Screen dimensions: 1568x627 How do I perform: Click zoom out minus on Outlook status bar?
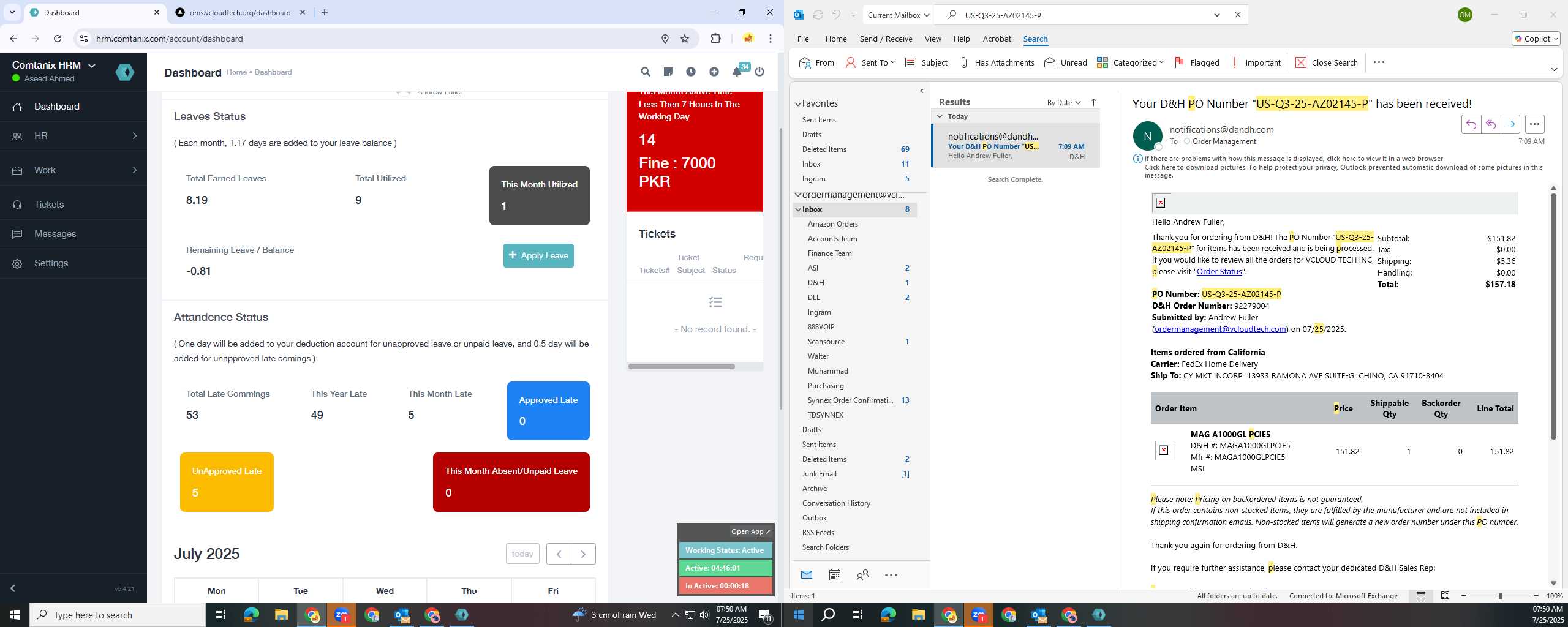click(x=1464, y=596)
